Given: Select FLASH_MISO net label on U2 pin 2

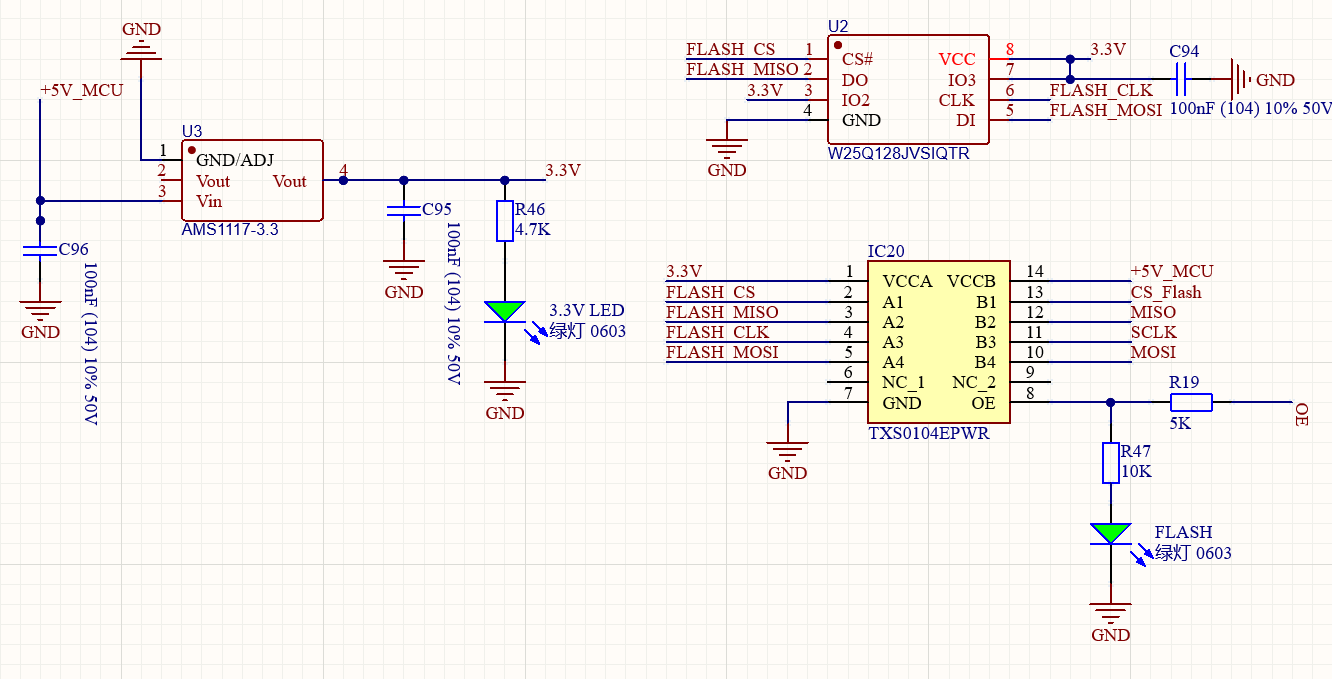Looking at the screenshot, I should pyautogui.click(x=743, y=69).
